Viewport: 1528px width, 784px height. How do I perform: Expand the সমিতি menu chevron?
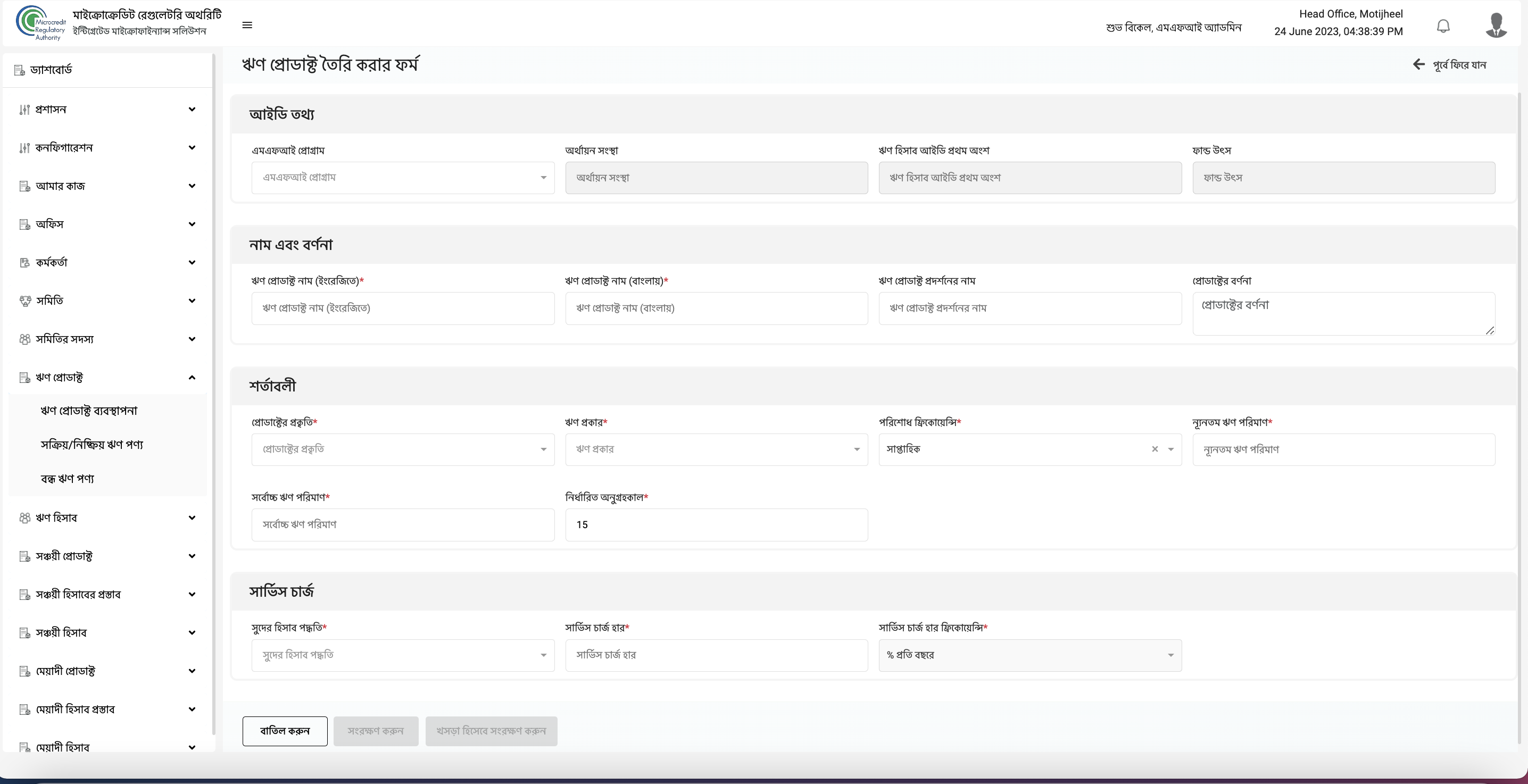click(192, 301)
